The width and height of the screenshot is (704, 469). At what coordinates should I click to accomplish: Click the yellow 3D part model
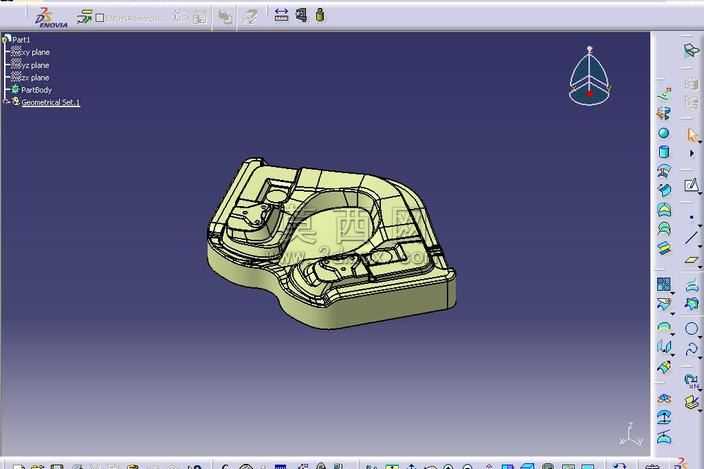(x=330, y=242)
